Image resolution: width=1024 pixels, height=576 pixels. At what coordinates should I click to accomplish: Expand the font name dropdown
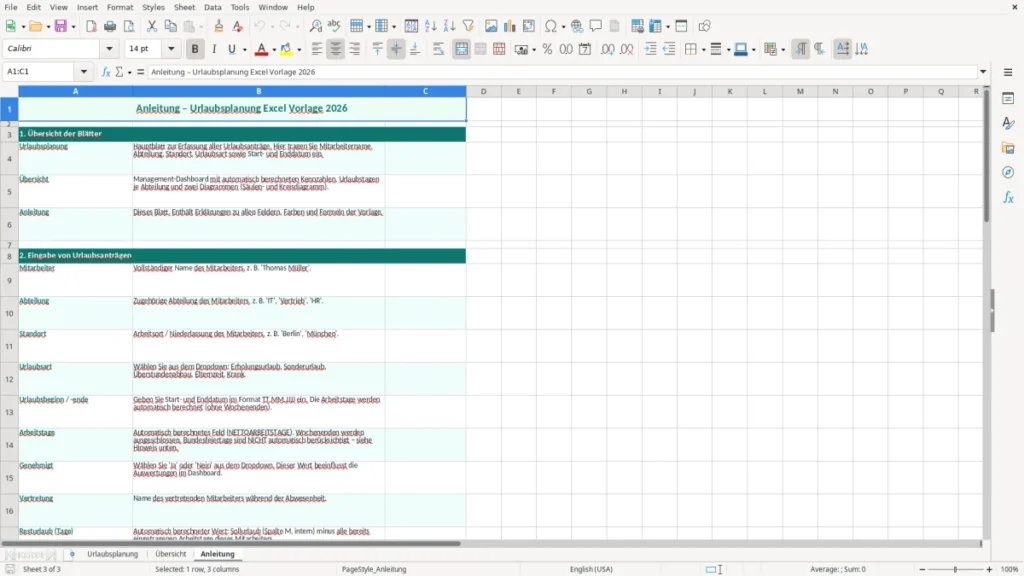coord(109,48)
